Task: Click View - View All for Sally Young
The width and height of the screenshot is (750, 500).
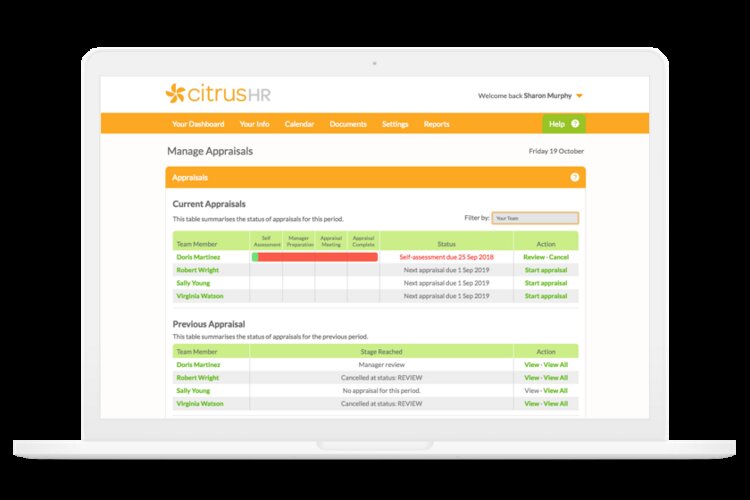Action: point(545,390)
